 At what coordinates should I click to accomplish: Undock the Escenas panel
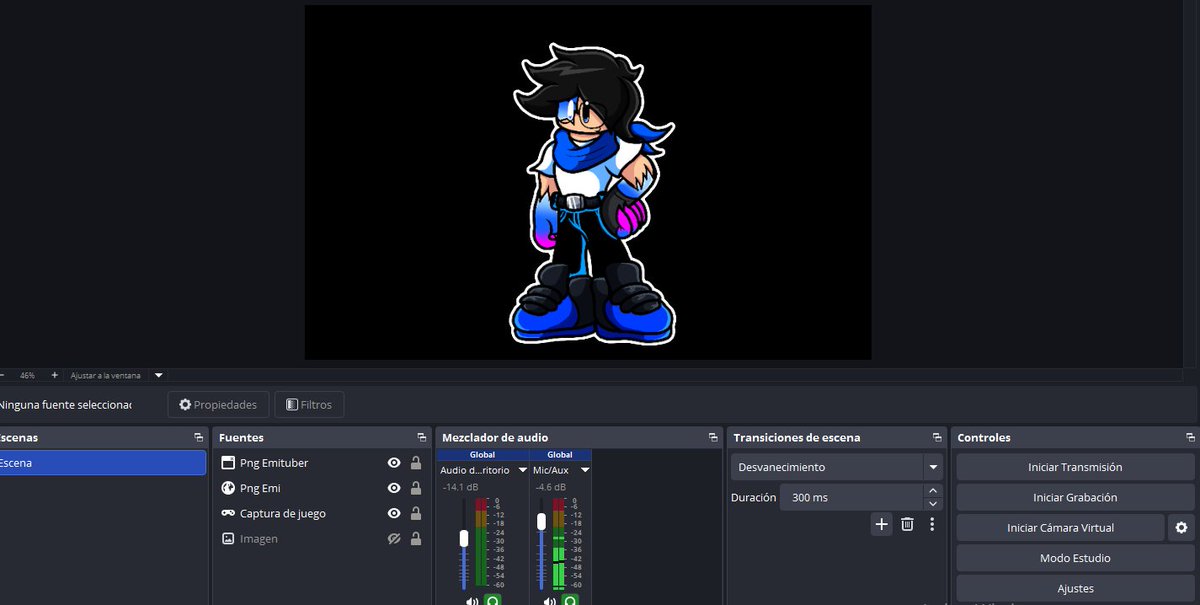click(198, 438)
